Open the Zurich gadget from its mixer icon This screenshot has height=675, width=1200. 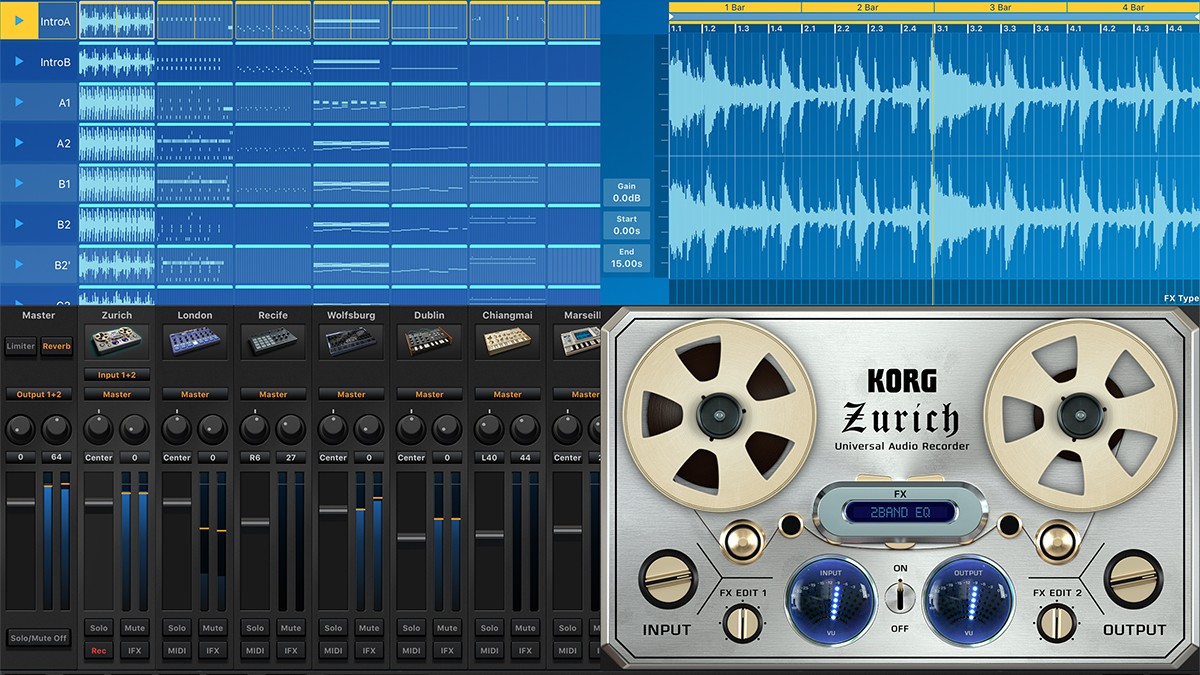pos(117,343)
